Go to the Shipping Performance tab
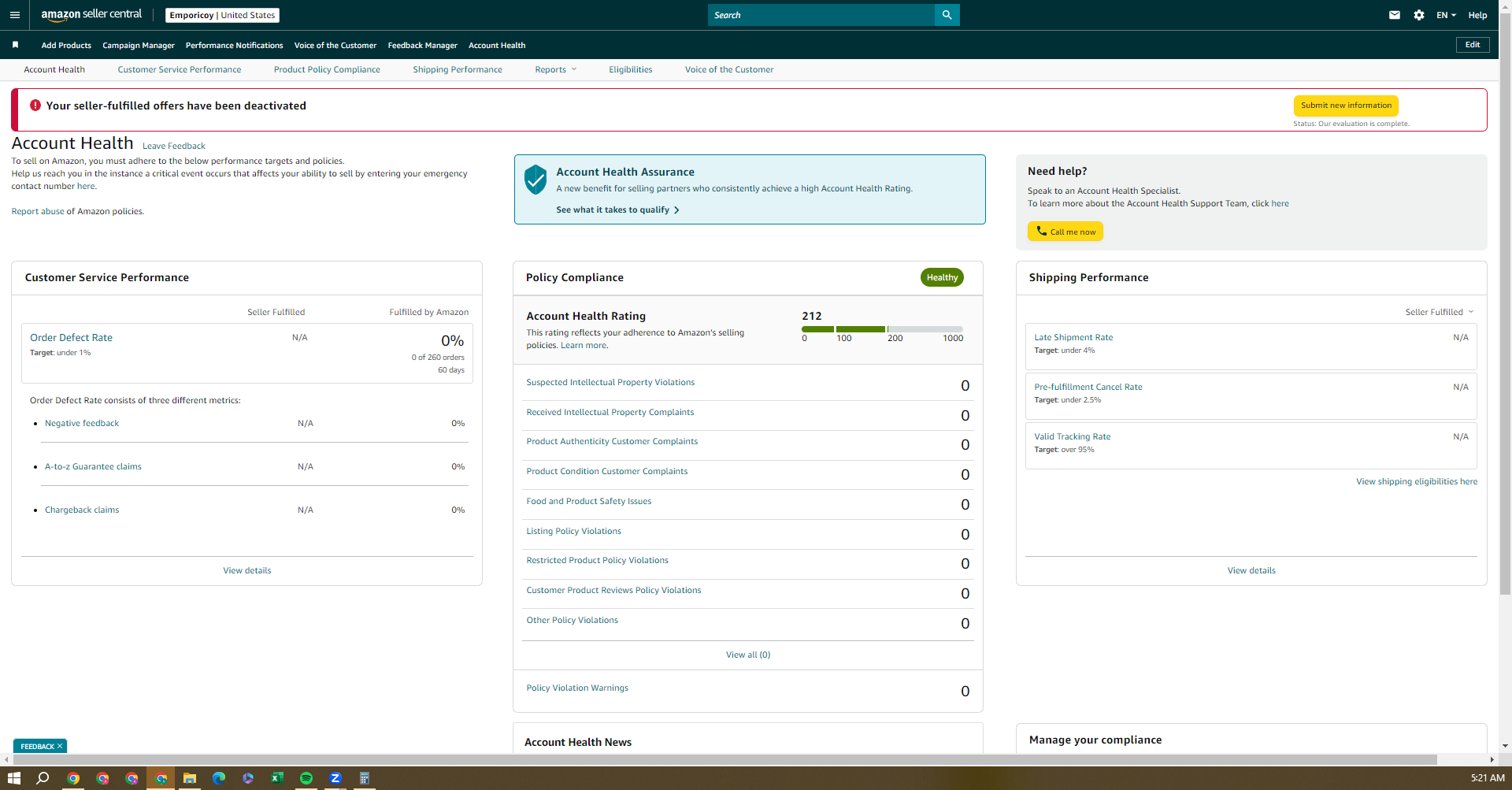The image size is (1512, 790). (458, 69)
